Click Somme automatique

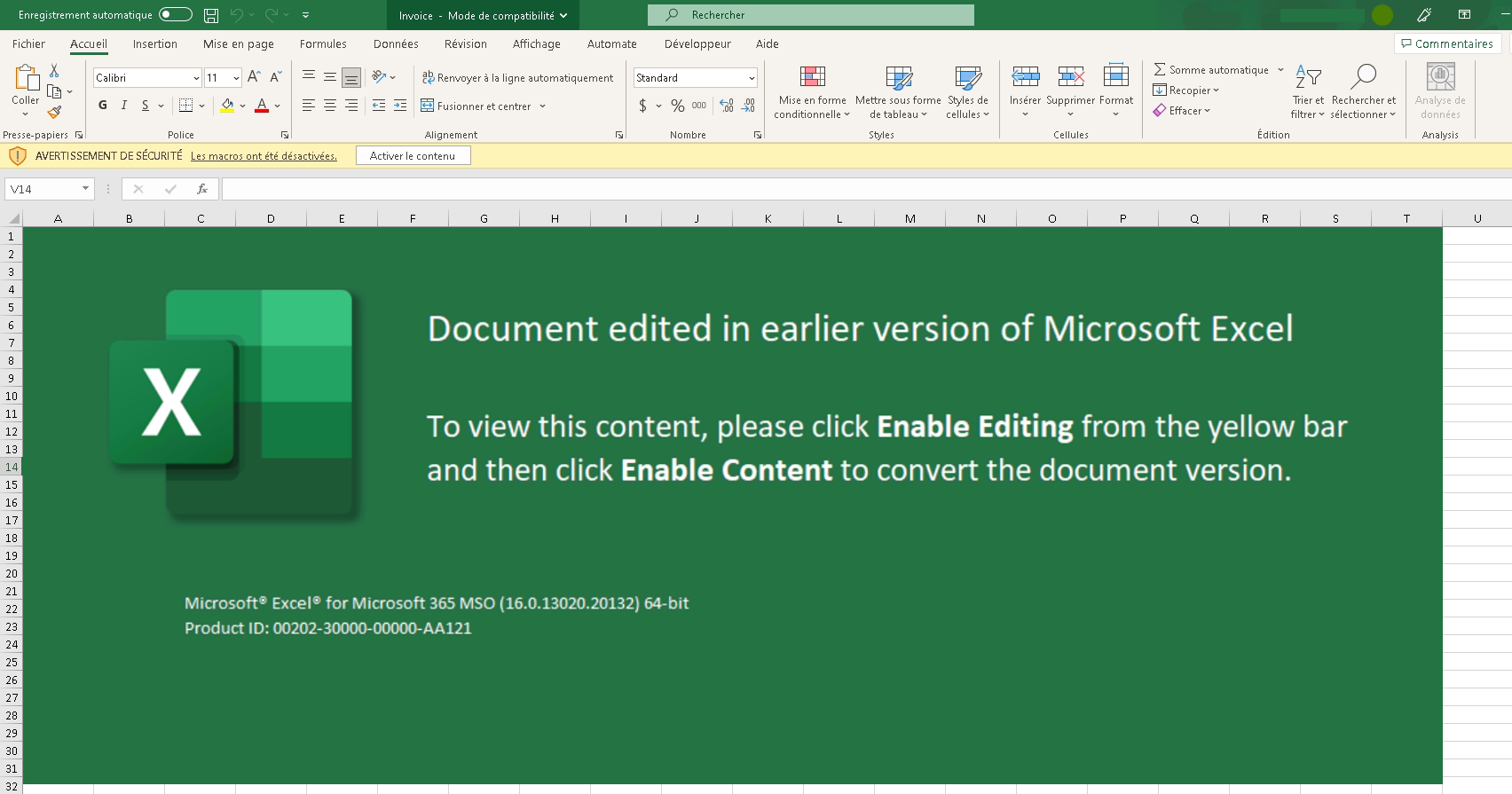pyautogui.click(x=1211, y=69)
